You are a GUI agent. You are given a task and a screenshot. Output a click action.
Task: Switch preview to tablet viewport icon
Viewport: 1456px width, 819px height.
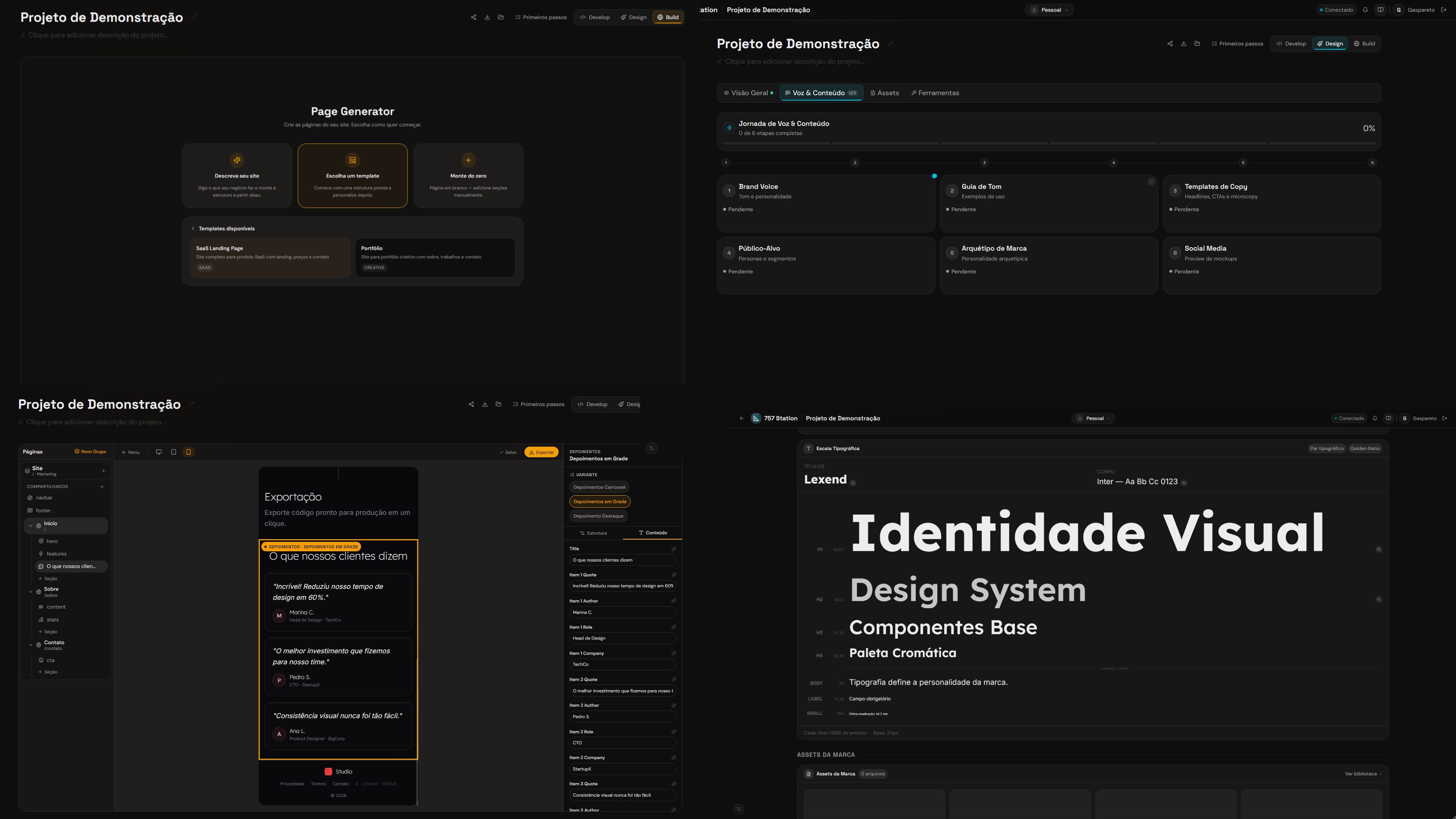point(174,452)
